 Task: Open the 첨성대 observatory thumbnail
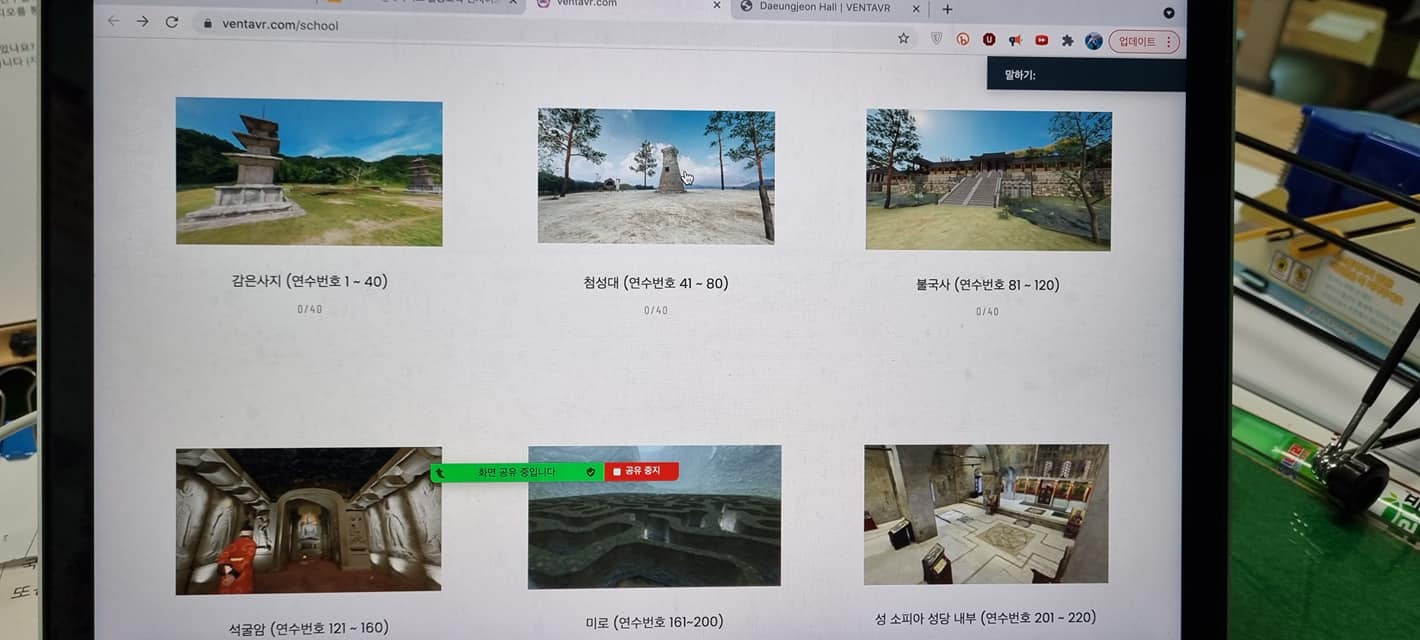click(x=656, y=176)
